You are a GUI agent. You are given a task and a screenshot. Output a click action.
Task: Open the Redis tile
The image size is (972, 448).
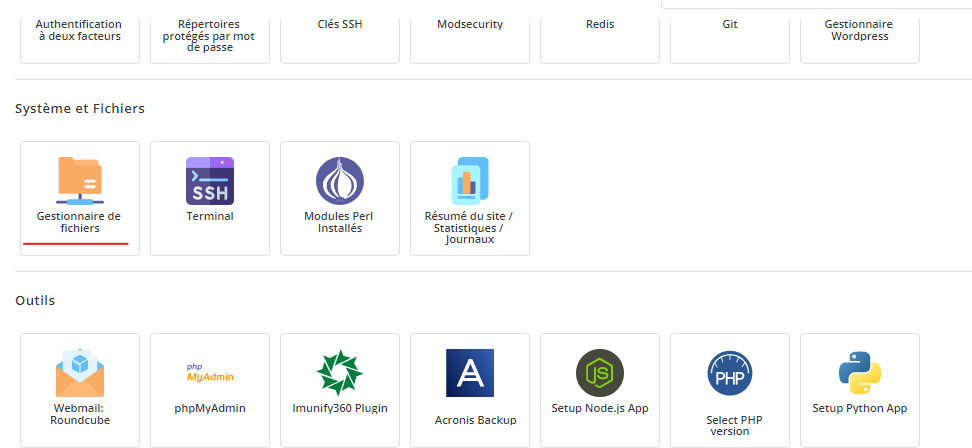(600, 24)
